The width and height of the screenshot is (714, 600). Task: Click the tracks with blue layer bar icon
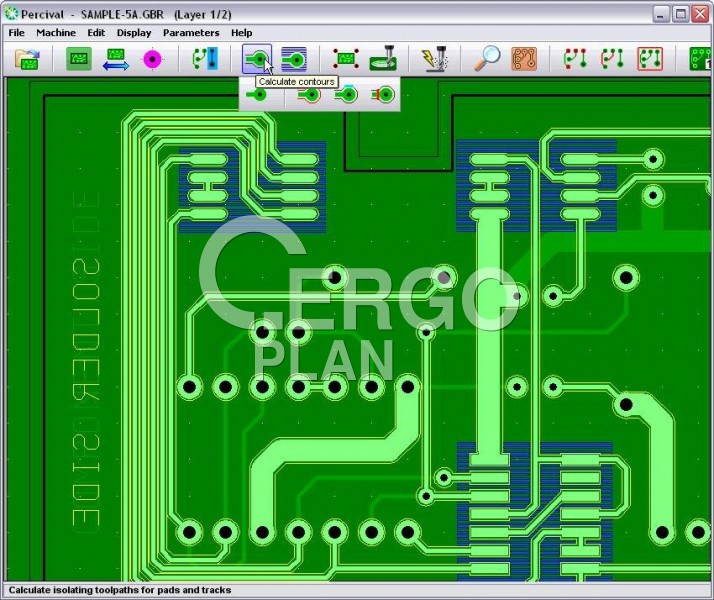(x=205, y=59)
